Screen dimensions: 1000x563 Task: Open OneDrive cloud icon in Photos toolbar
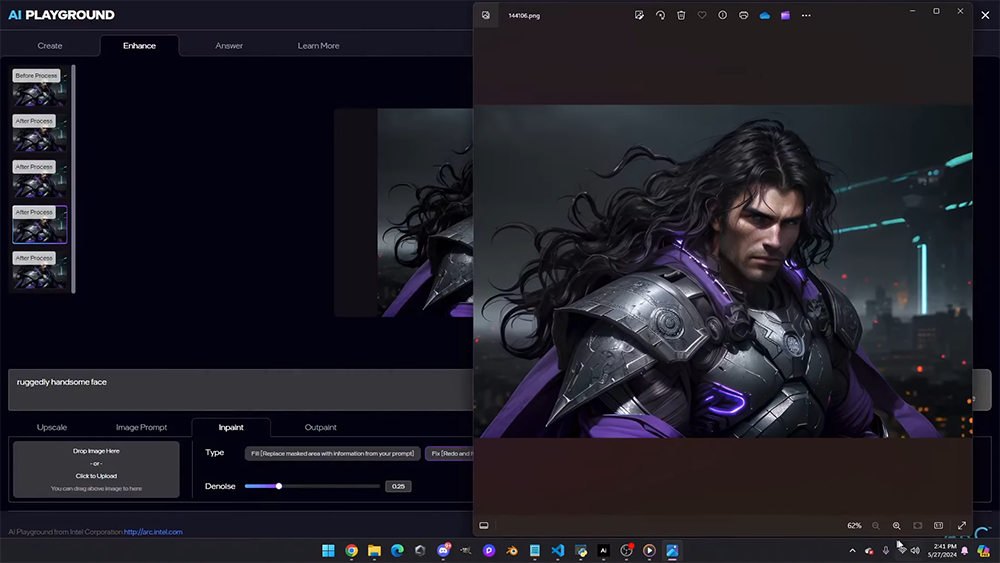[765, 15]
